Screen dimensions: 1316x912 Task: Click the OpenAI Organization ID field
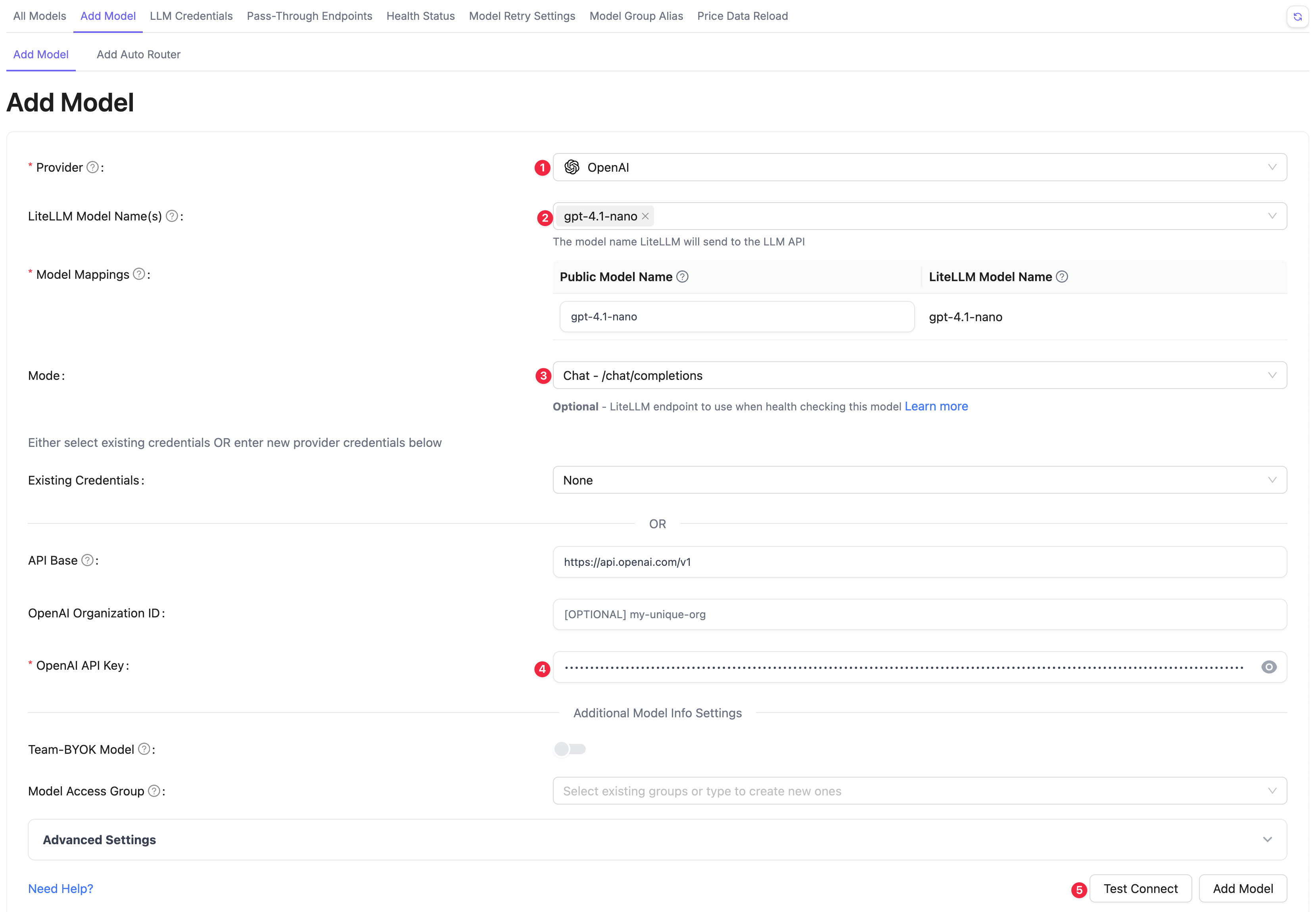[919, 614]
